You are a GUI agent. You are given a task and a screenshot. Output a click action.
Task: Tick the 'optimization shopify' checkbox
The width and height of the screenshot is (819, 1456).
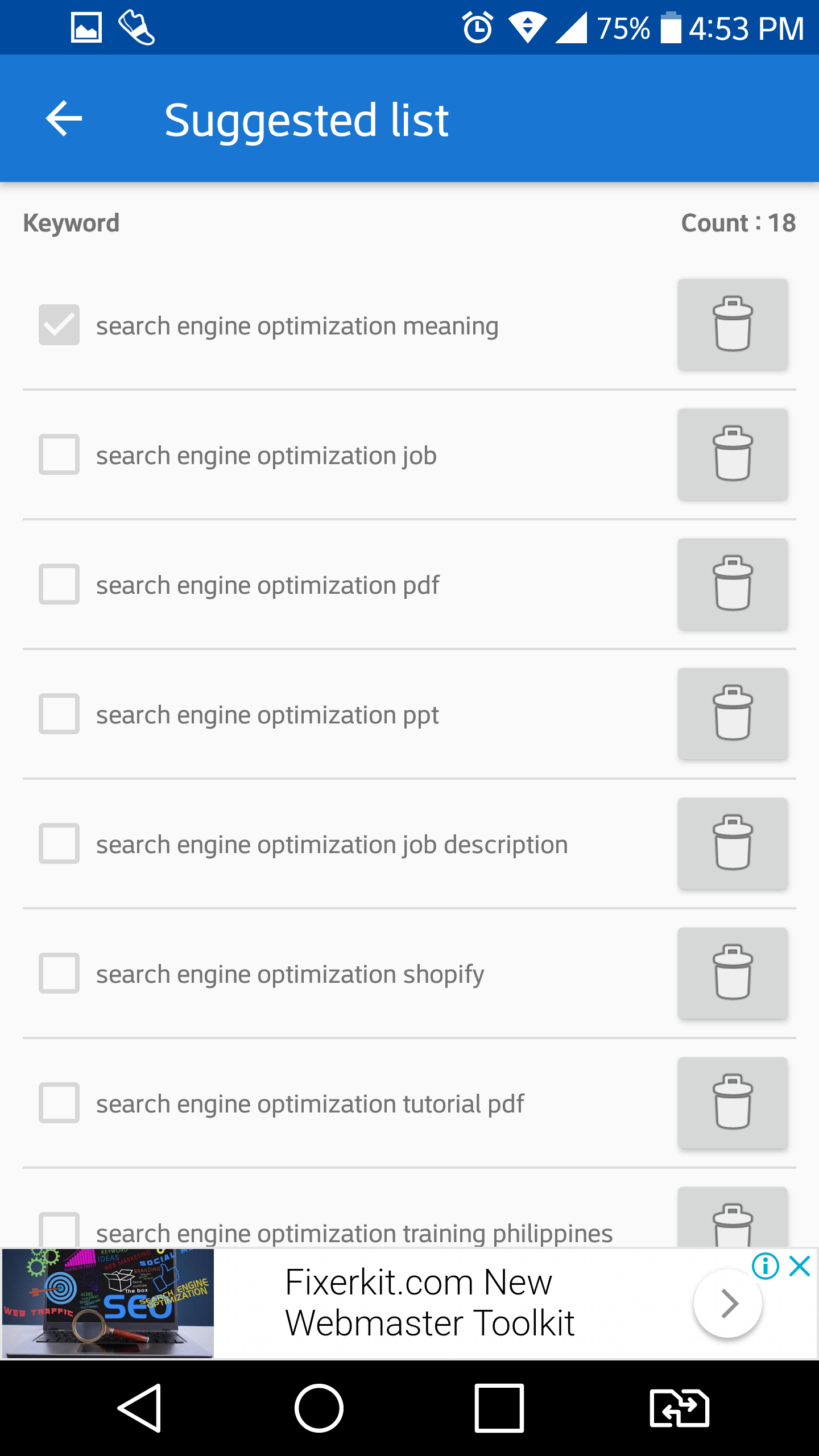[59, 973]
